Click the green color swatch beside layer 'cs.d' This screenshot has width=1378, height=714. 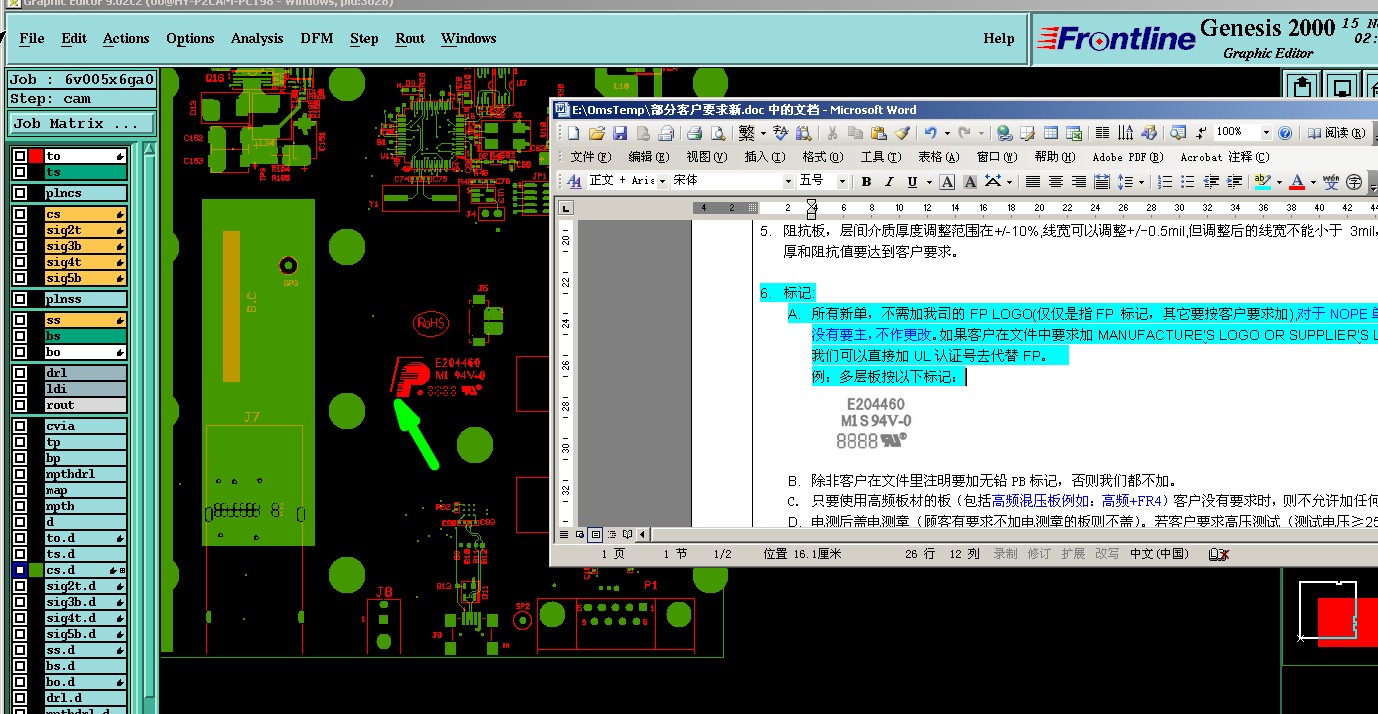(36, 570)
